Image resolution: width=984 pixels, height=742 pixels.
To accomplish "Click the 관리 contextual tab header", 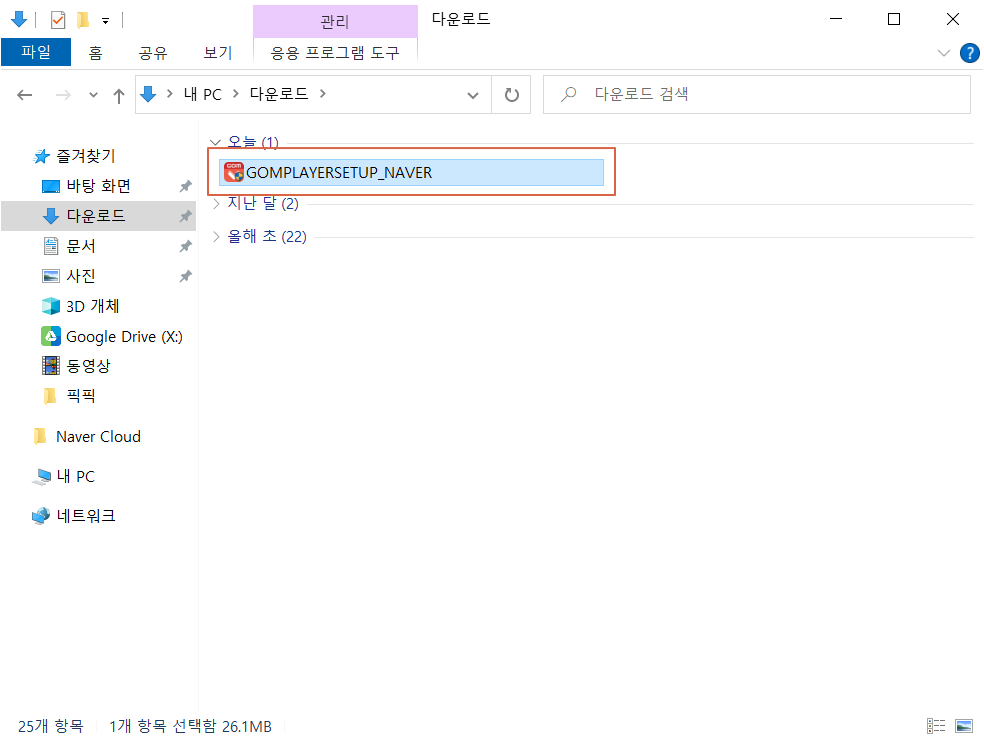I will 335,22.
